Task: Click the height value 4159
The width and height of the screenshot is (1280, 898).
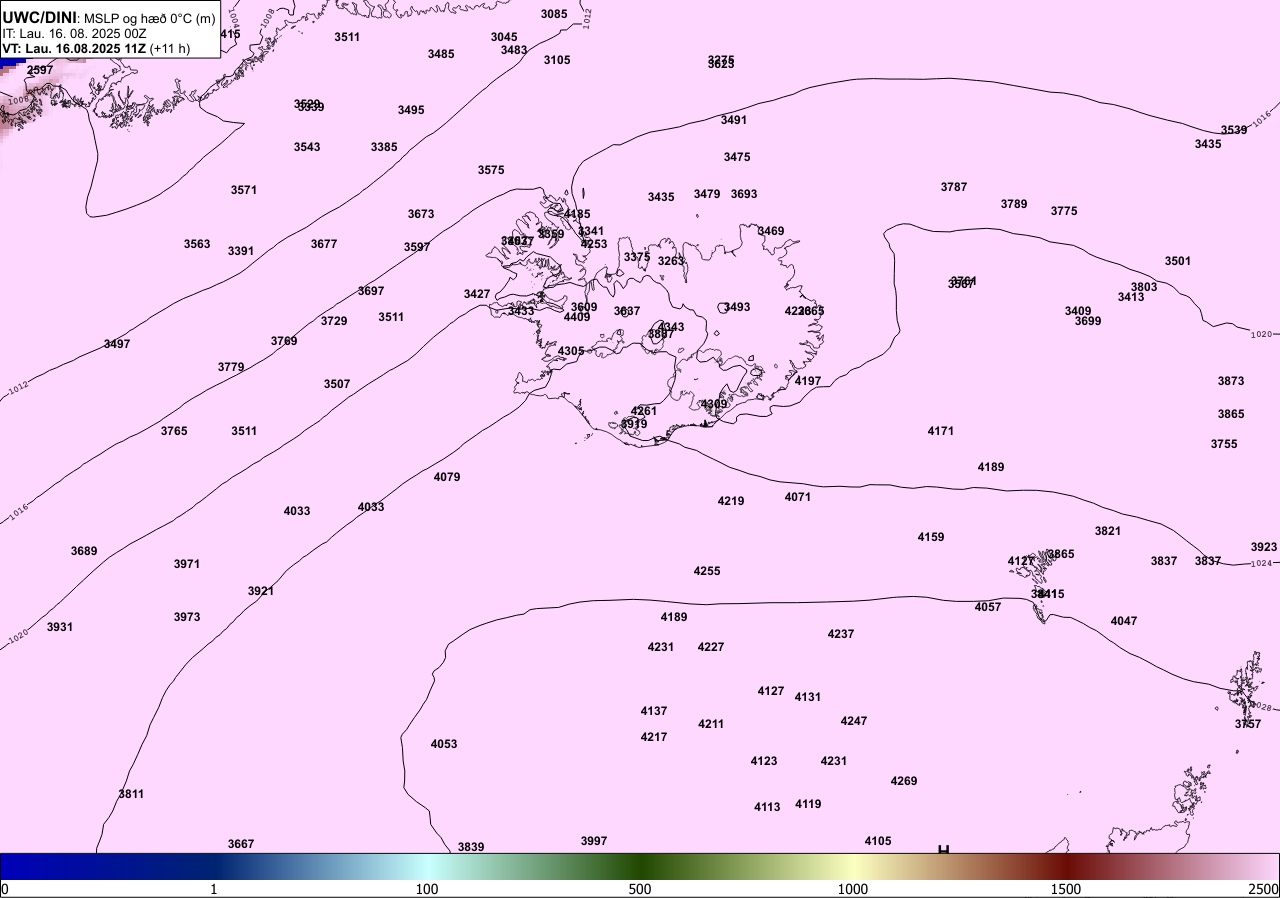Action: point(931,537)
